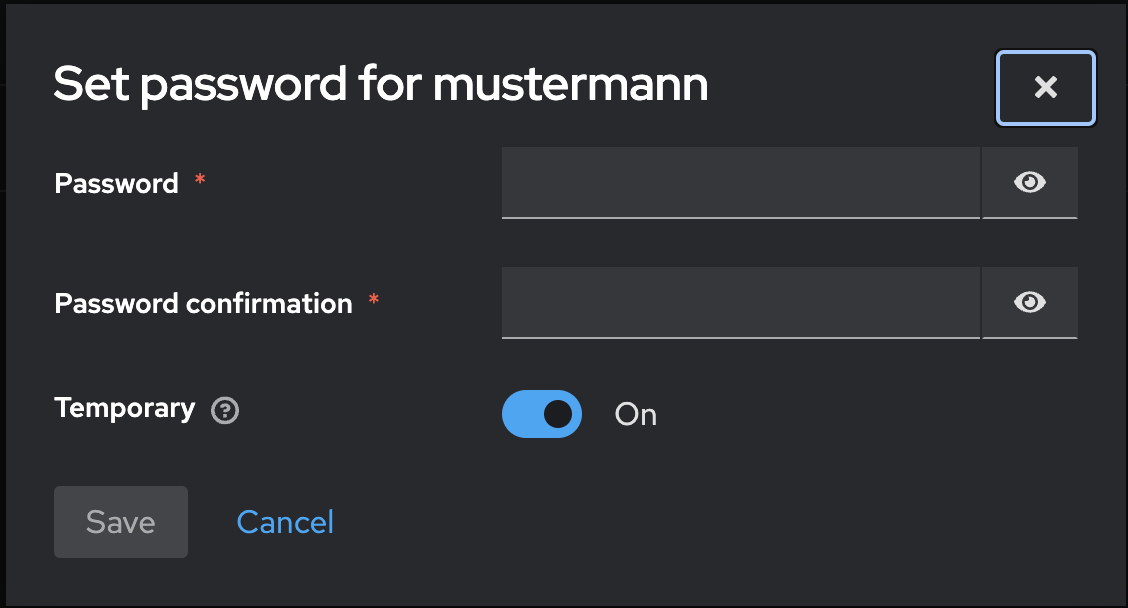Focus the Password confirmation input field
Viewport: 1128px width, 608px height.
click(740, 302)
